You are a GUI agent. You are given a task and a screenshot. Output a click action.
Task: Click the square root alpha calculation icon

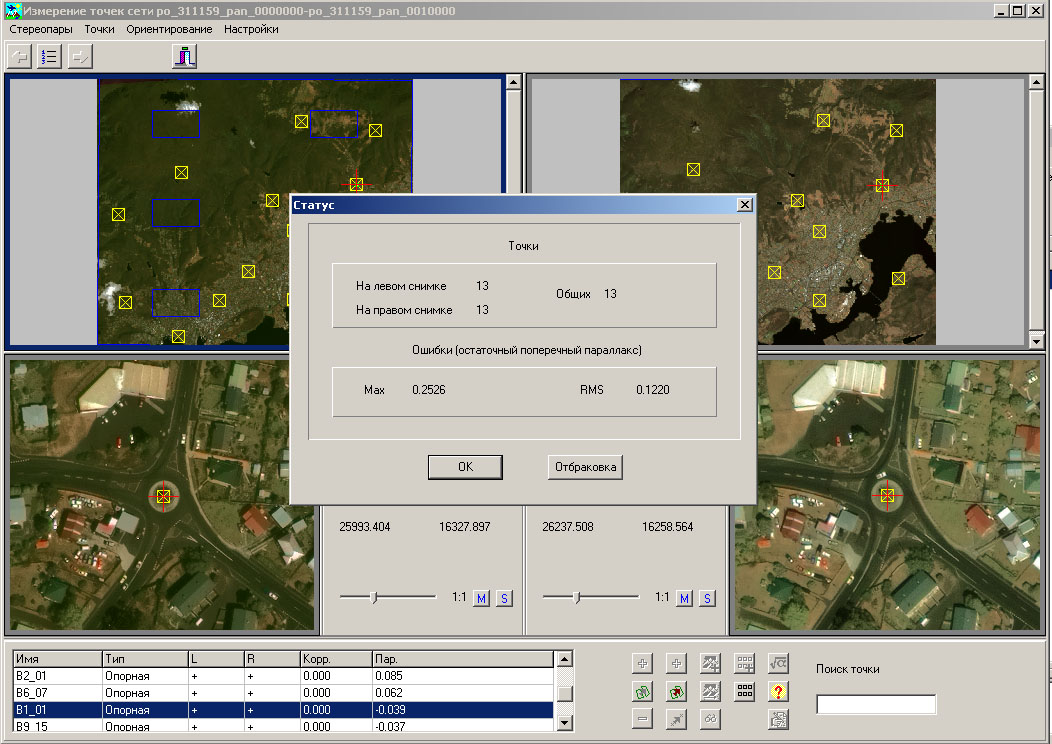777,663
